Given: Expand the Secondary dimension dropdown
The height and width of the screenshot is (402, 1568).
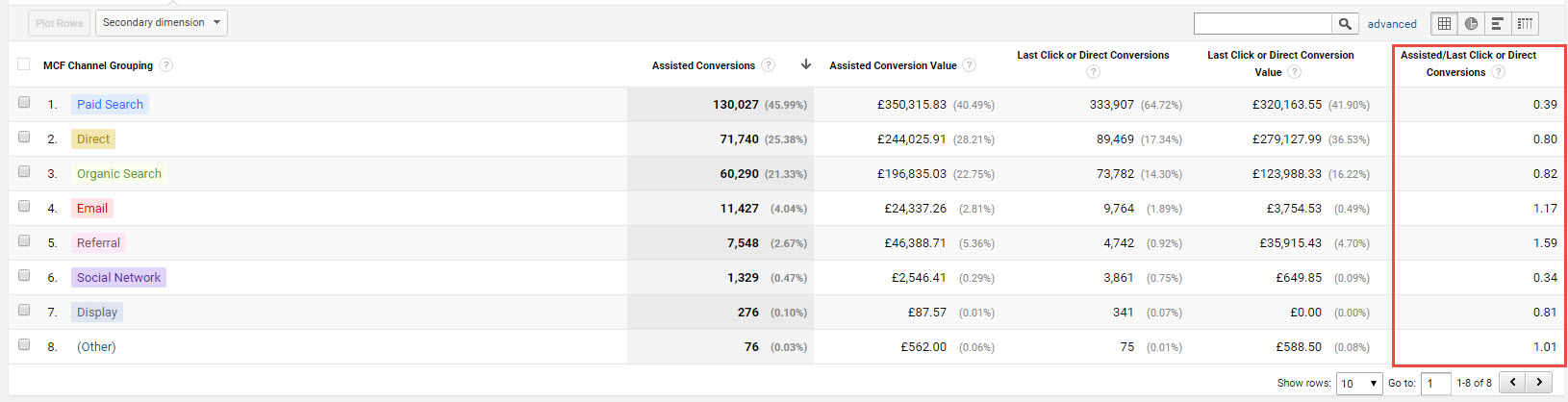Looking at the screenshot, I should coord(162,23).
